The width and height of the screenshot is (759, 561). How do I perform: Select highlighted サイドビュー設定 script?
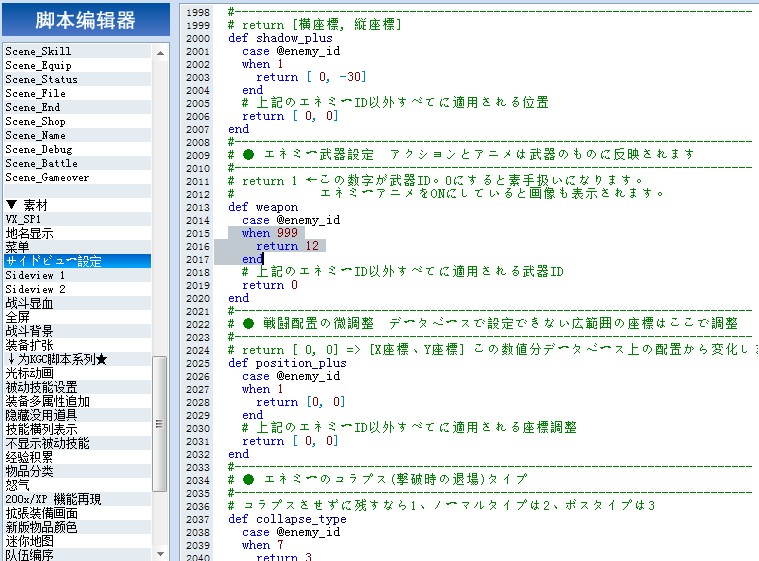(x=78, y=261)
